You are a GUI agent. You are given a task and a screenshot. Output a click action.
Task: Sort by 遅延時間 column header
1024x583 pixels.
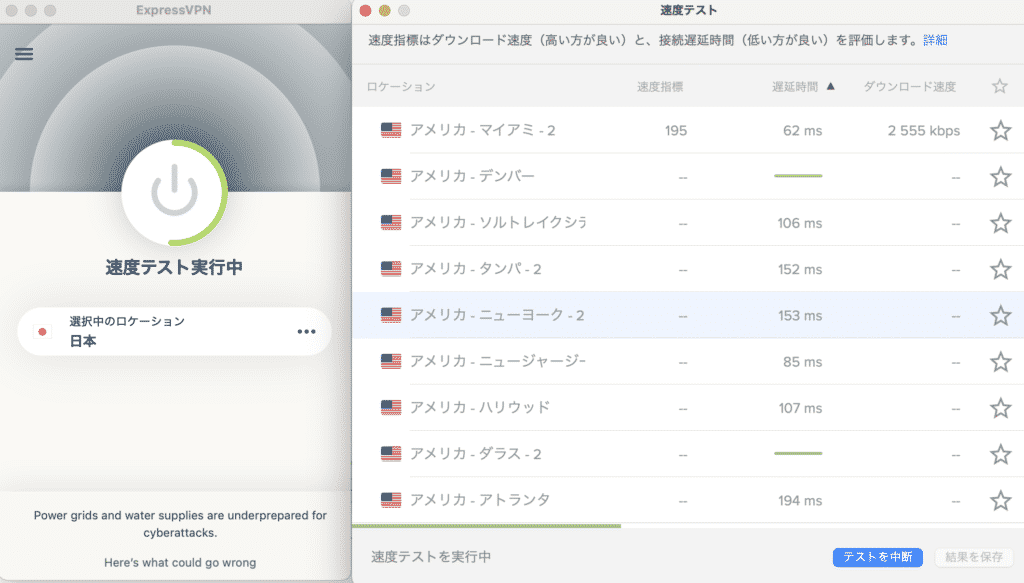795,87
